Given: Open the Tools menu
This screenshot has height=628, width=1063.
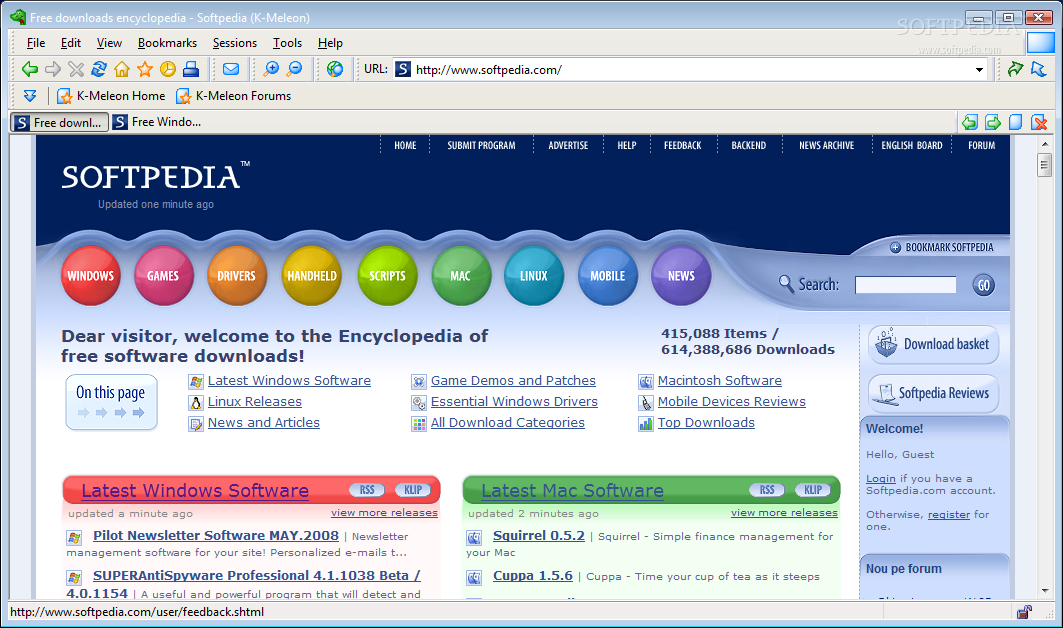Looking at the screenshot, I should tap(287, 43).
